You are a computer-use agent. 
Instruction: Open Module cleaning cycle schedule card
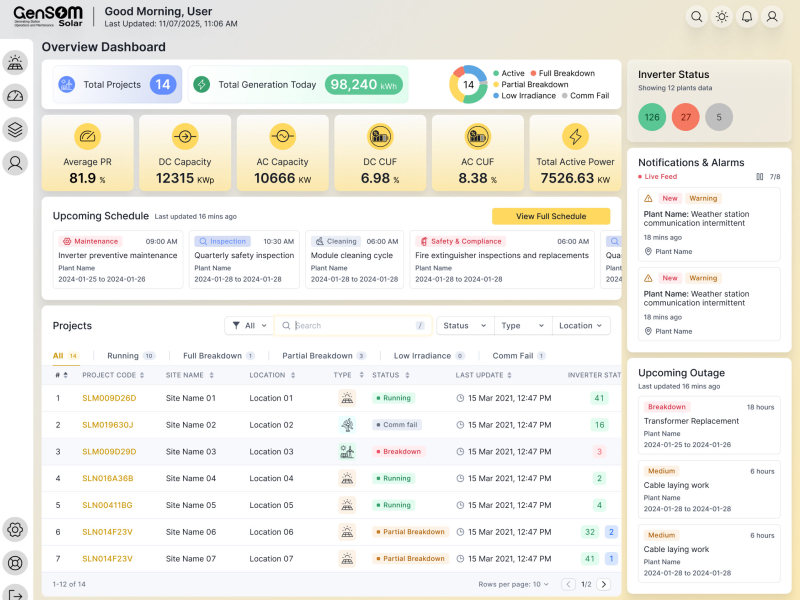pos(355,260)
